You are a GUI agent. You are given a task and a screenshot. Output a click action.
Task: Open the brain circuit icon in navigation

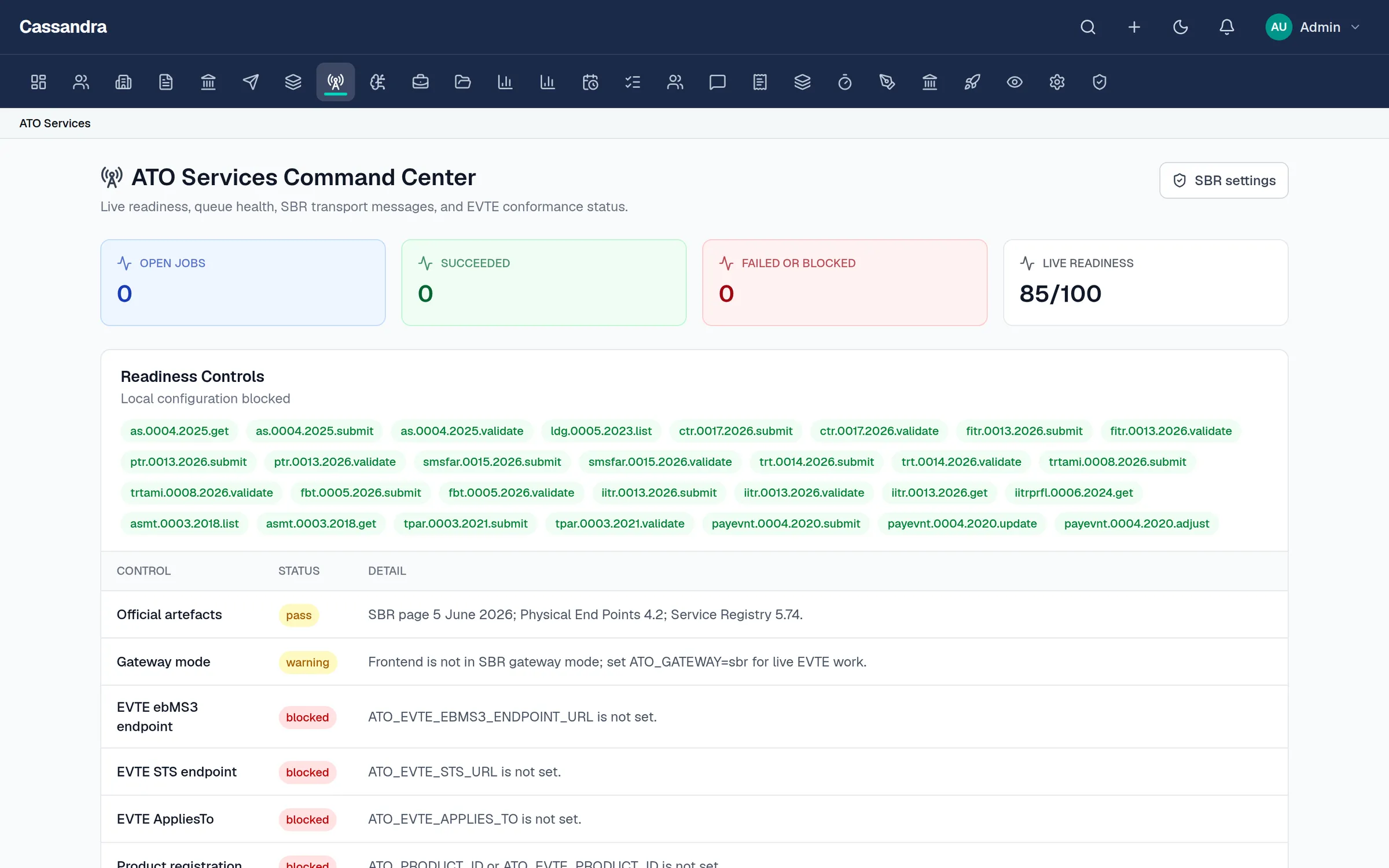click(x=378, y=82)
